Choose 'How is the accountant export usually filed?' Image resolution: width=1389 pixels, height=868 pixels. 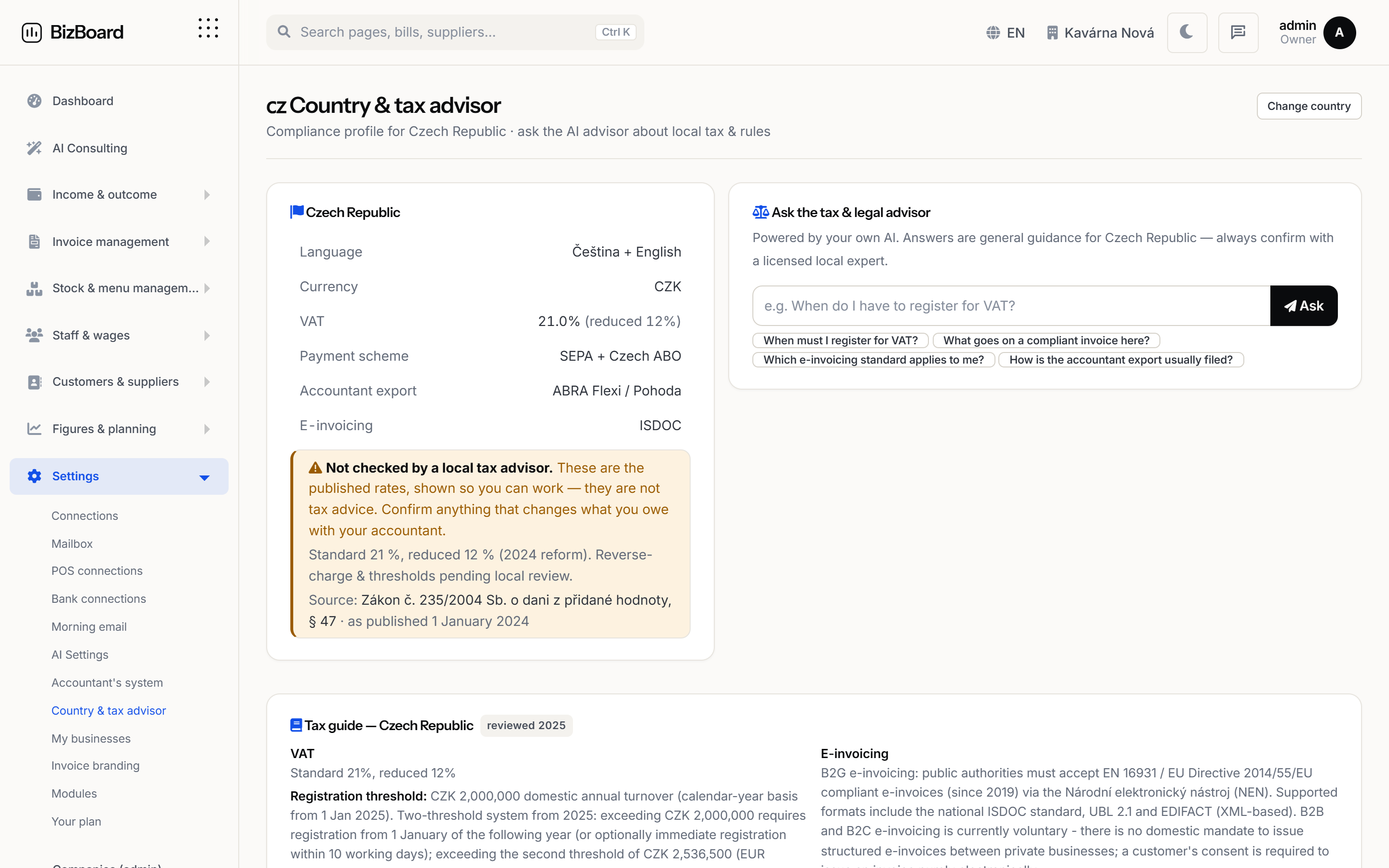pos(1120,360)
